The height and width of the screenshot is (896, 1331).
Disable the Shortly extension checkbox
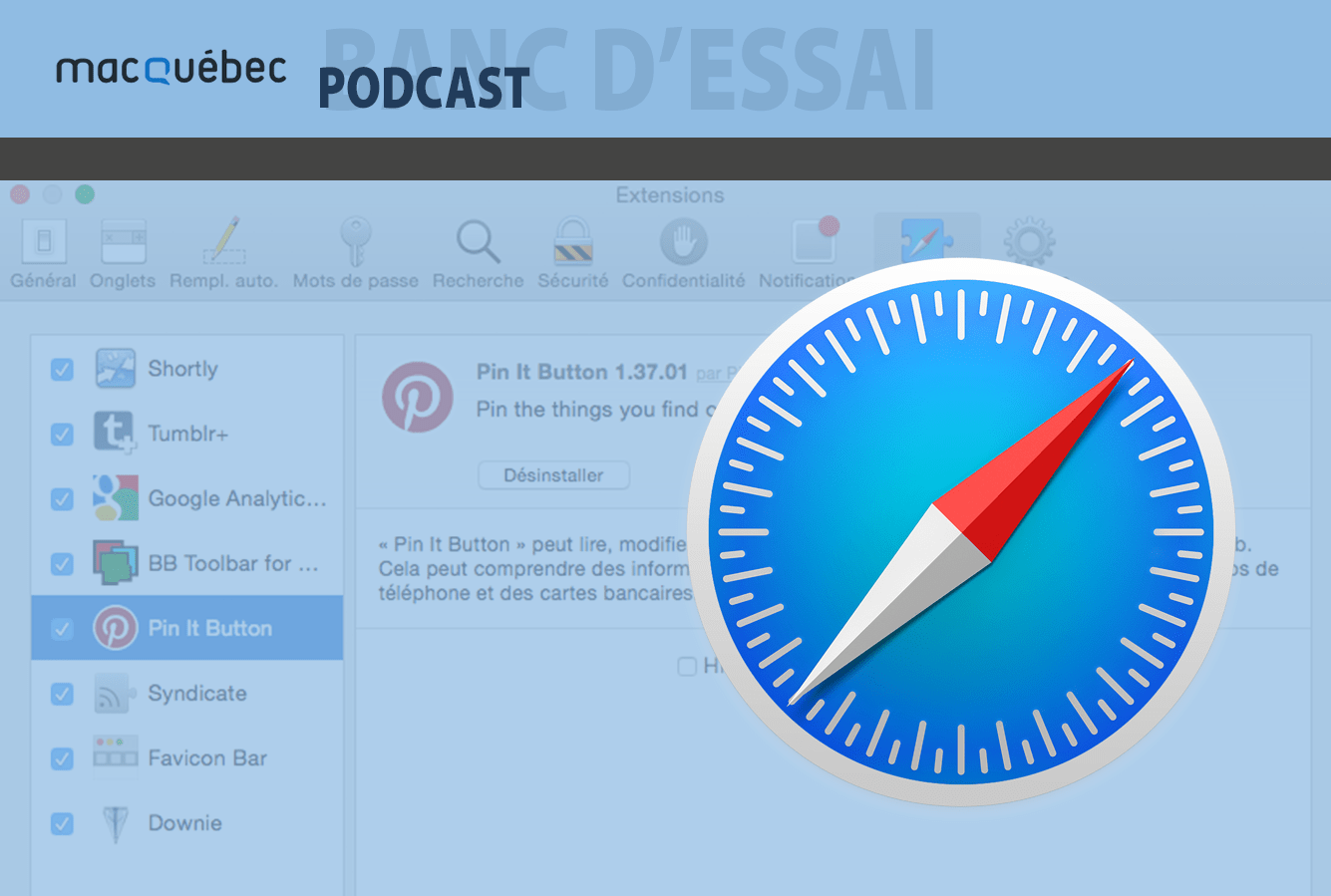62,370
